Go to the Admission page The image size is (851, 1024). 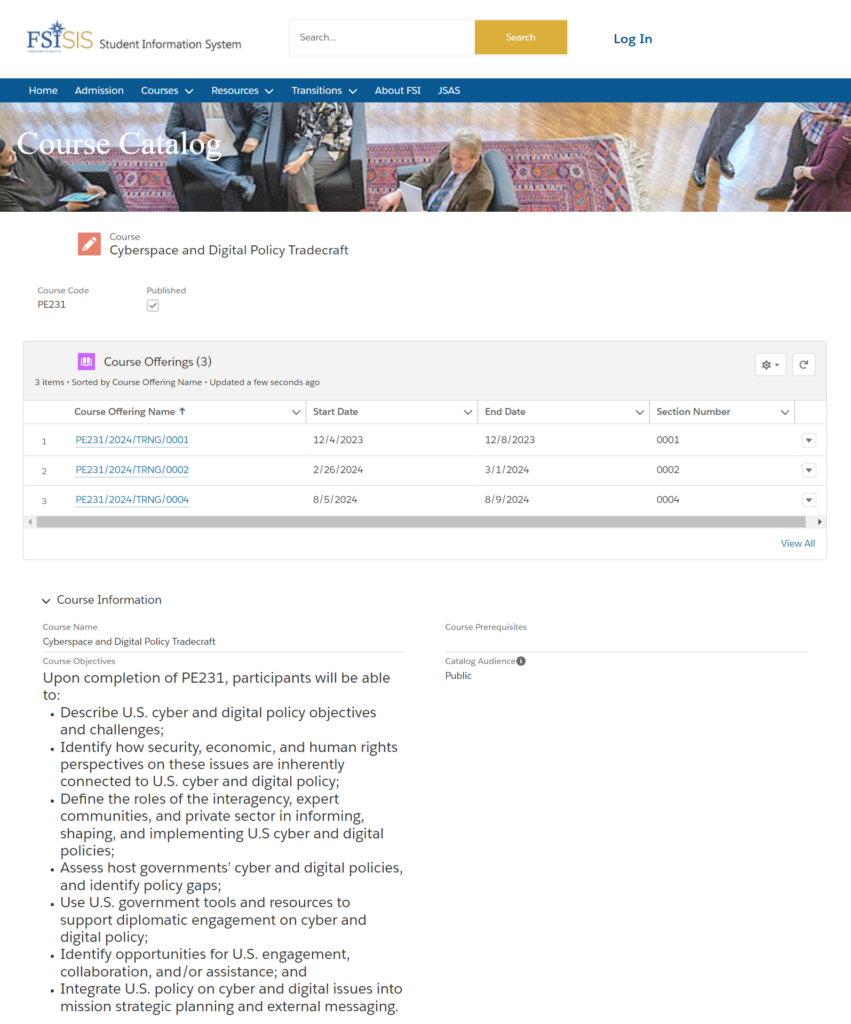click(99, 91)
